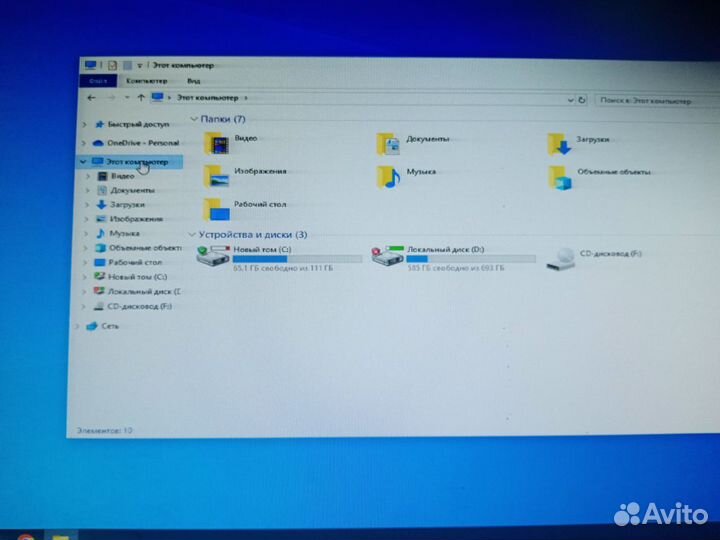
Task: Open the Файл menu tab
Action: [98, 80]
